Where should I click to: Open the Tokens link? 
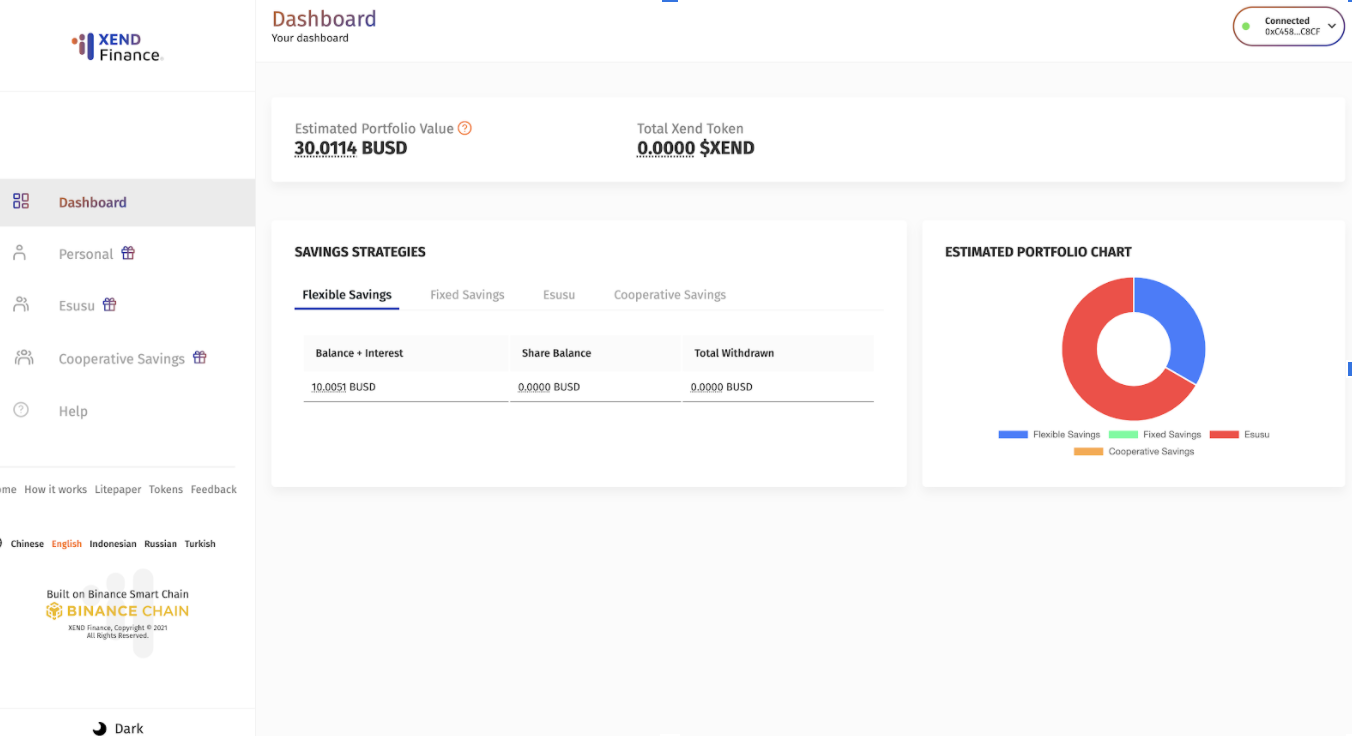click(166, 490)
